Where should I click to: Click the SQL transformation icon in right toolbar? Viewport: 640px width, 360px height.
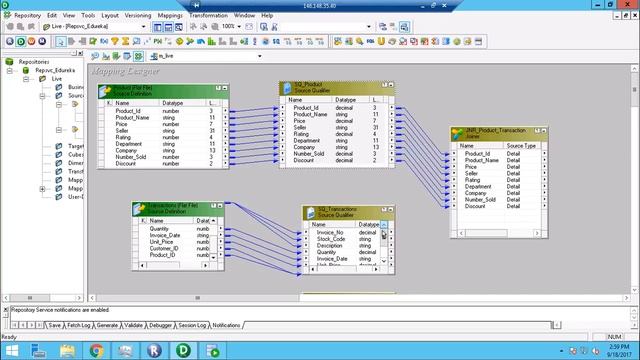click(370, 41)
